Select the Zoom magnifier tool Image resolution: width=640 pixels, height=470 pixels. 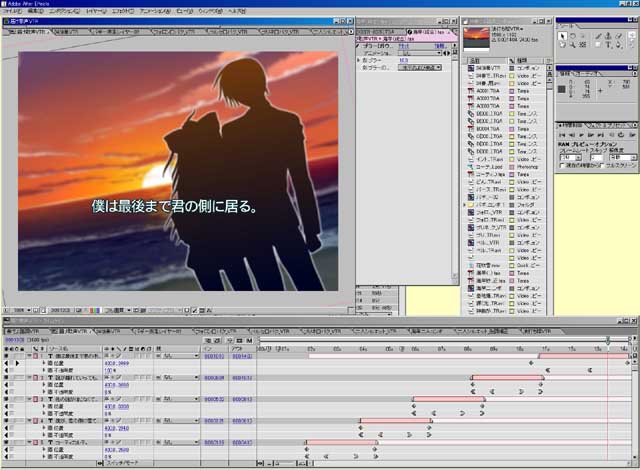(x=573, y=44)
